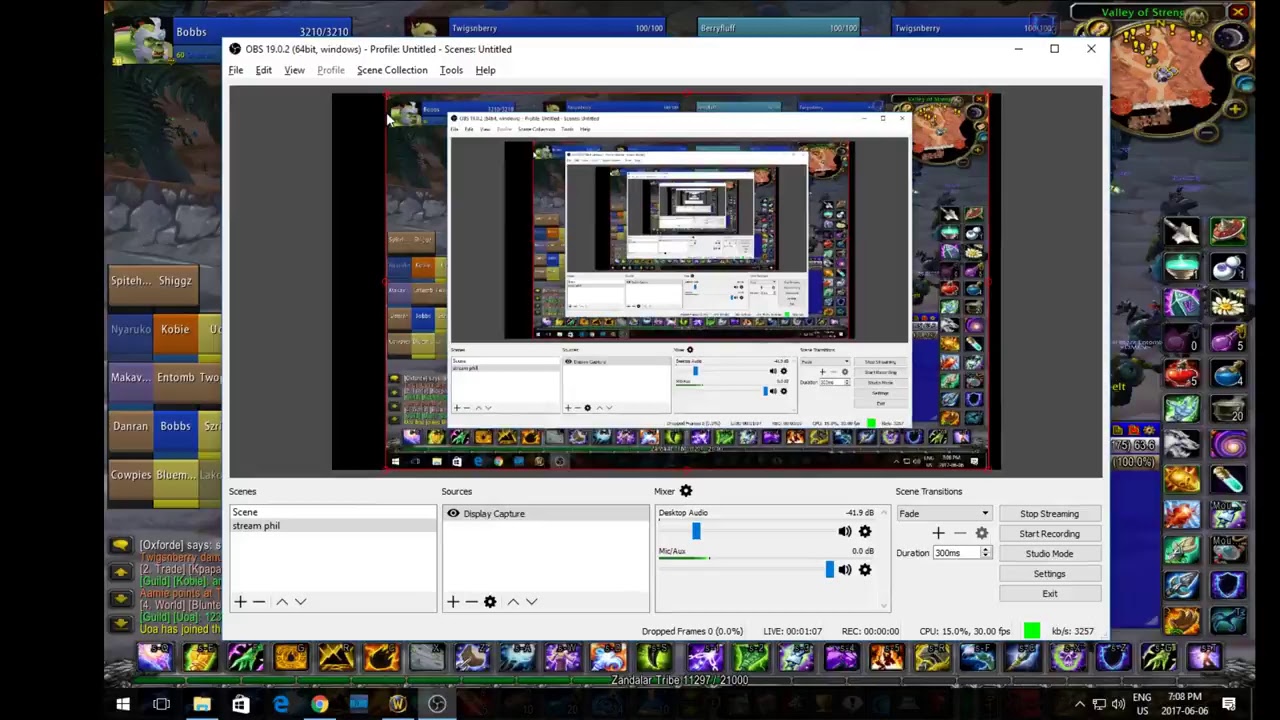1280x720 pixels.
Task: Add a new source with plus icon
Action: coord(453,602)
